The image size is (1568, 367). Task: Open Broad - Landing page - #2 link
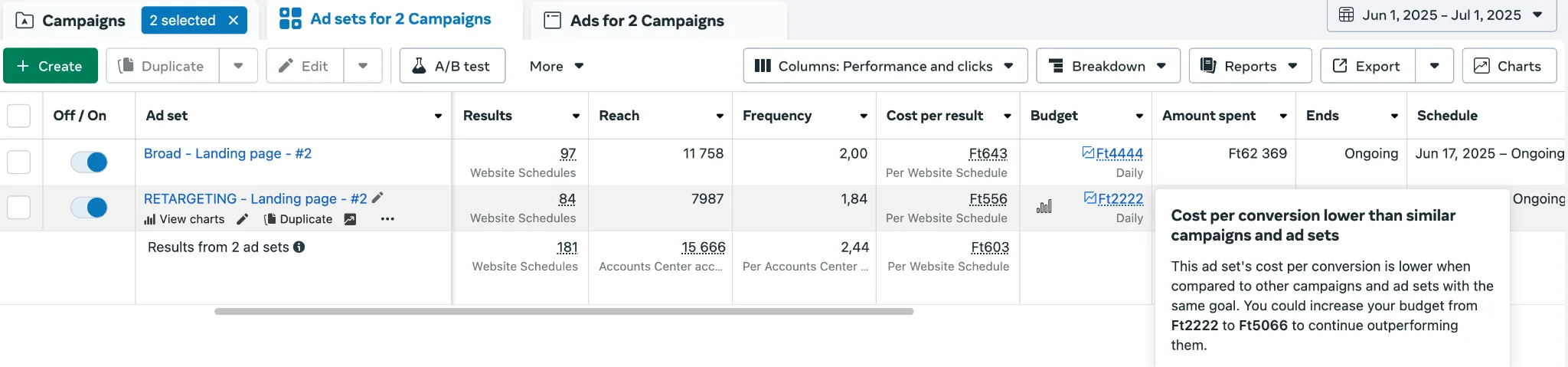(228, 153)
